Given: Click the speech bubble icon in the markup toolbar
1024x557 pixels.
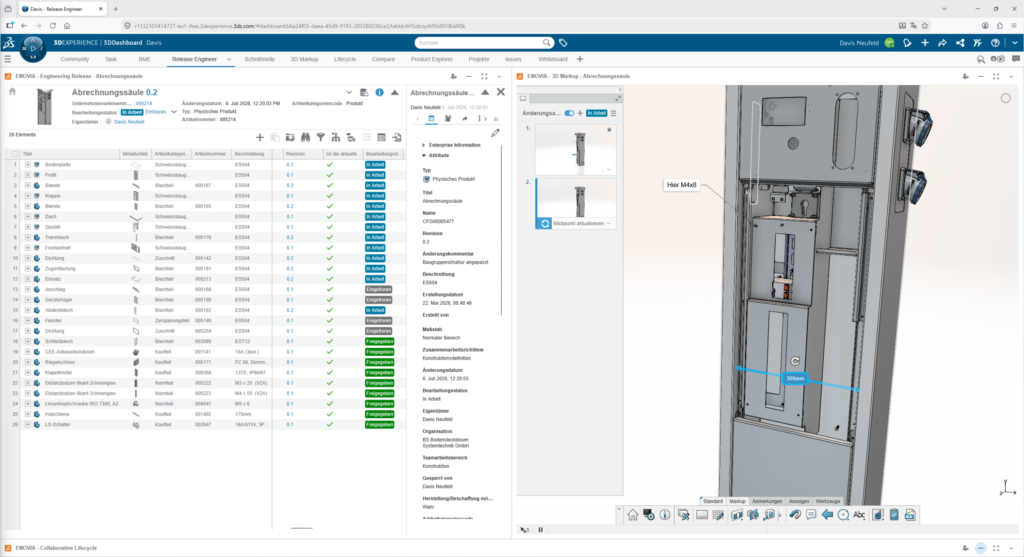Looking at the screenshot, I should click(811, 515).
